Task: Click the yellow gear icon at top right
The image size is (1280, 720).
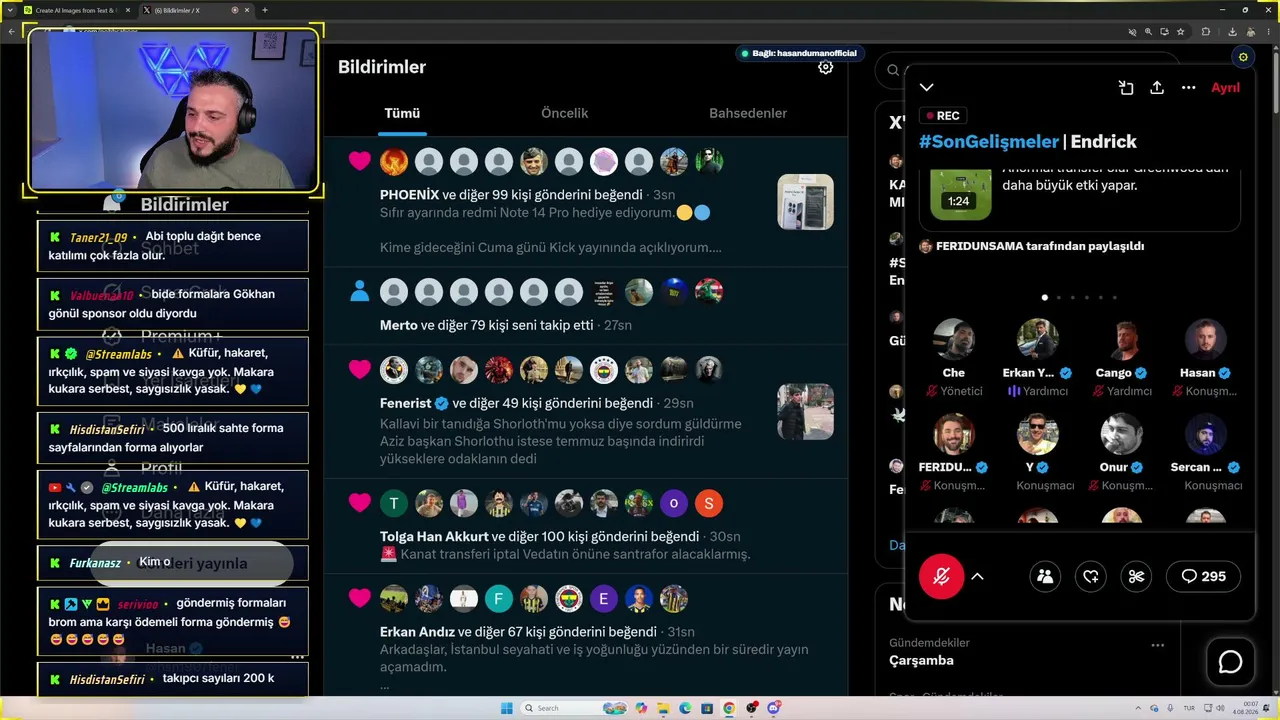Action: coord(1243,57)
